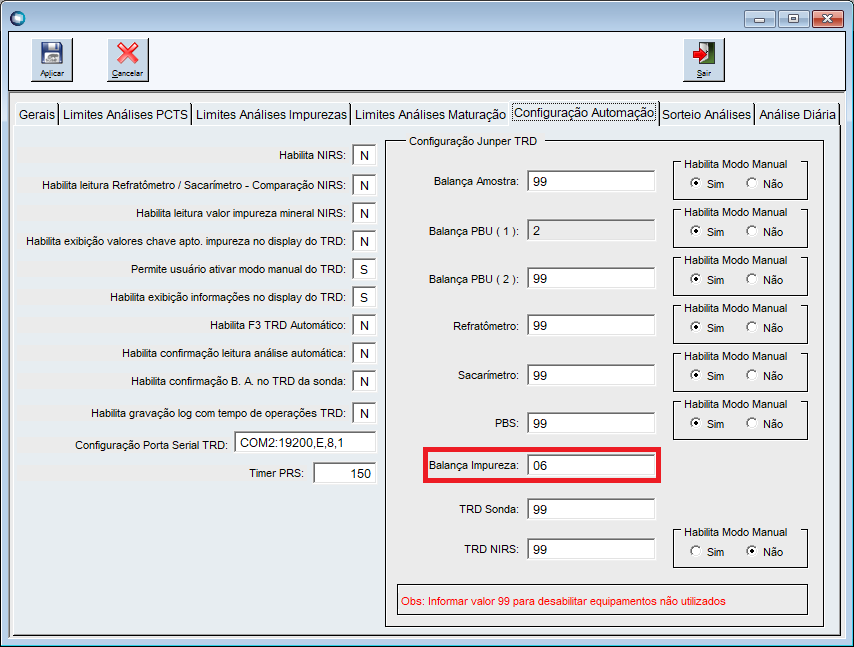Click the gravação log tempo operações field

364,413
